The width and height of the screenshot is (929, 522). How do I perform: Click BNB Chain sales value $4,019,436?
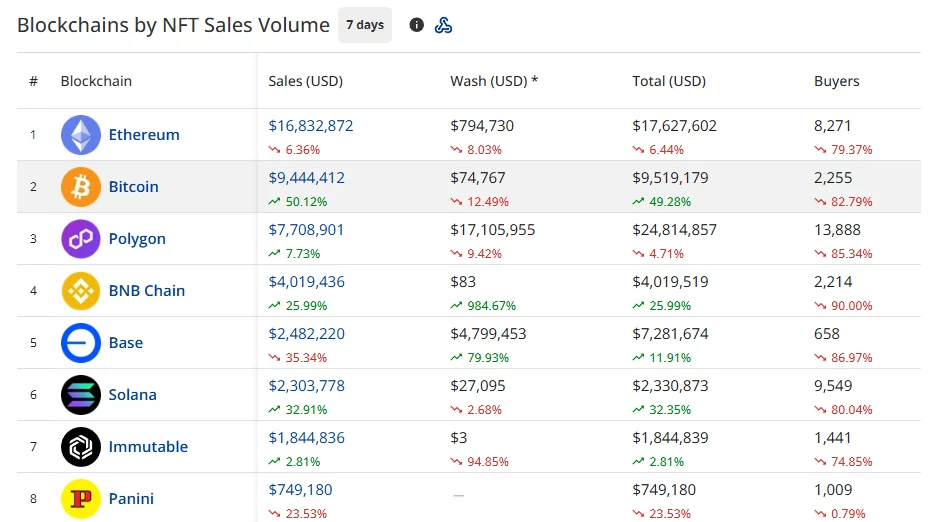click(306, 282)
